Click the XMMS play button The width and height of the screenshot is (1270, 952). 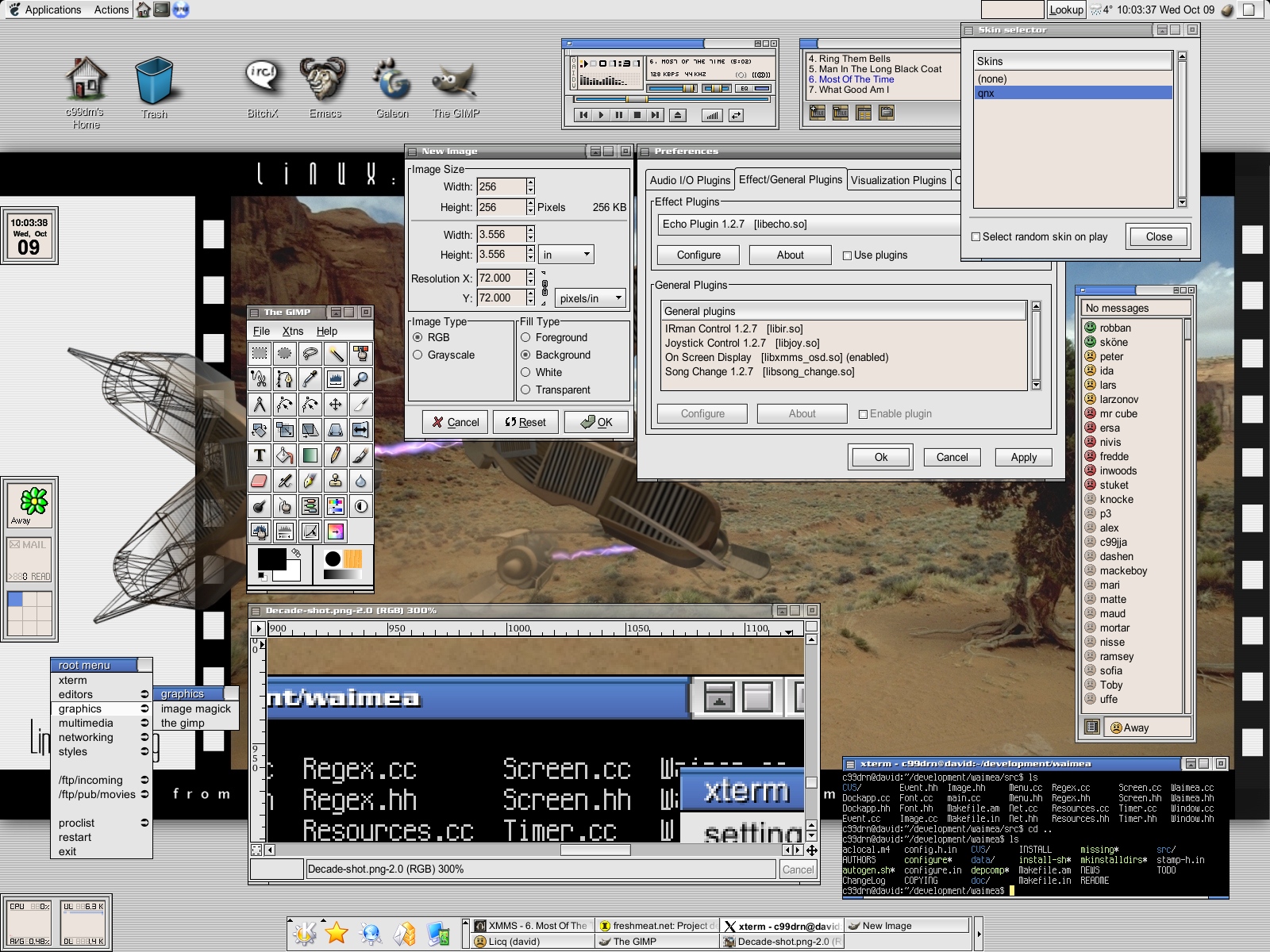(602, 115)
